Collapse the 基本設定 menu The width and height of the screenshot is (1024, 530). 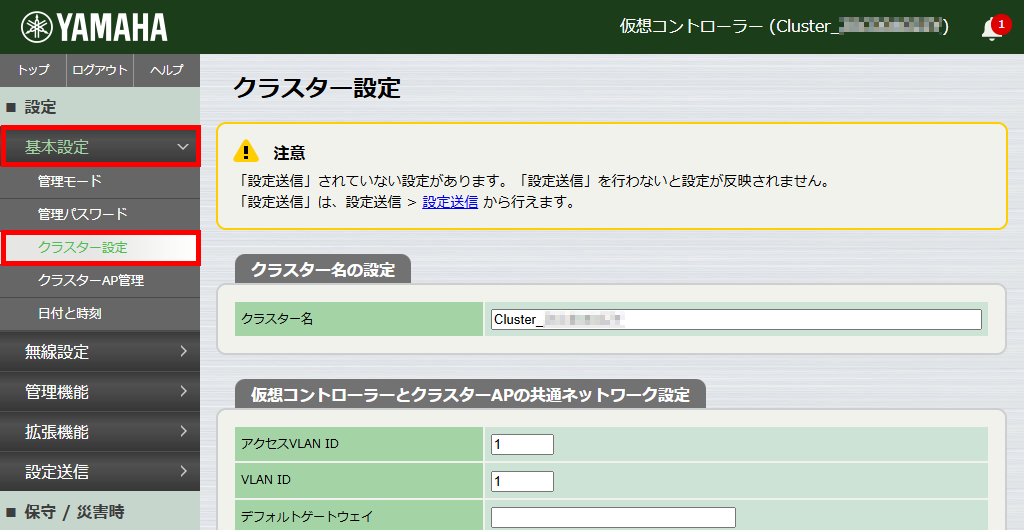coord(100,147)
